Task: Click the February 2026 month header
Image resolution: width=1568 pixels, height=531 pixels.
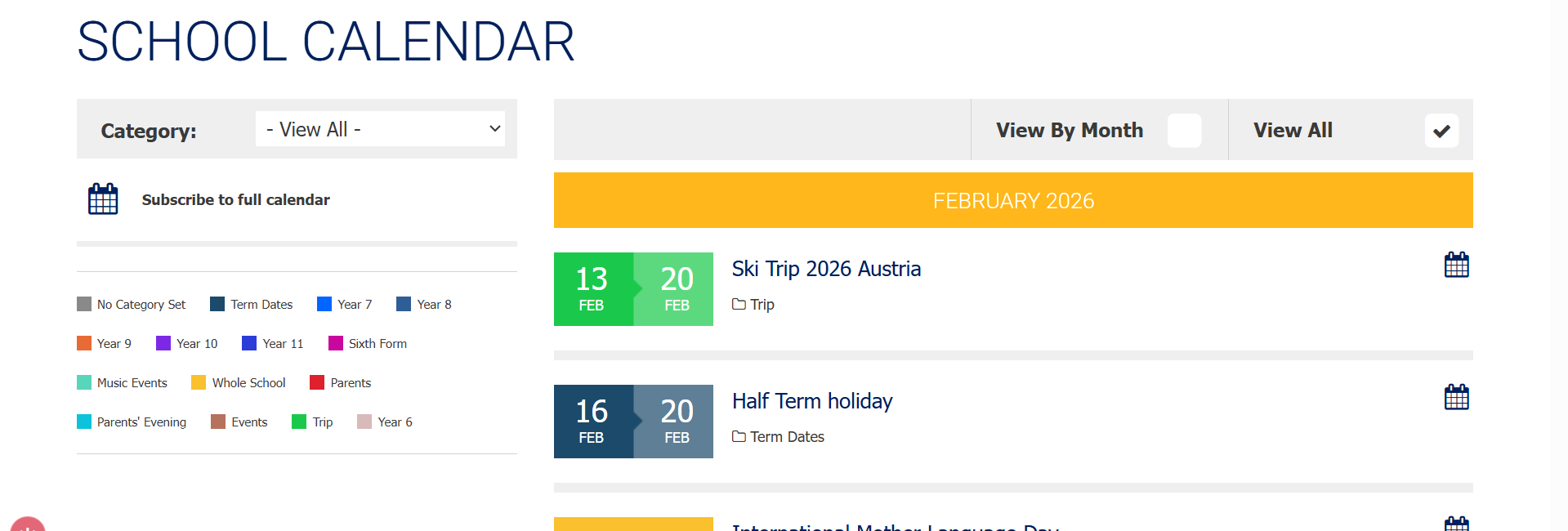Action: [x=1013, y=201]
